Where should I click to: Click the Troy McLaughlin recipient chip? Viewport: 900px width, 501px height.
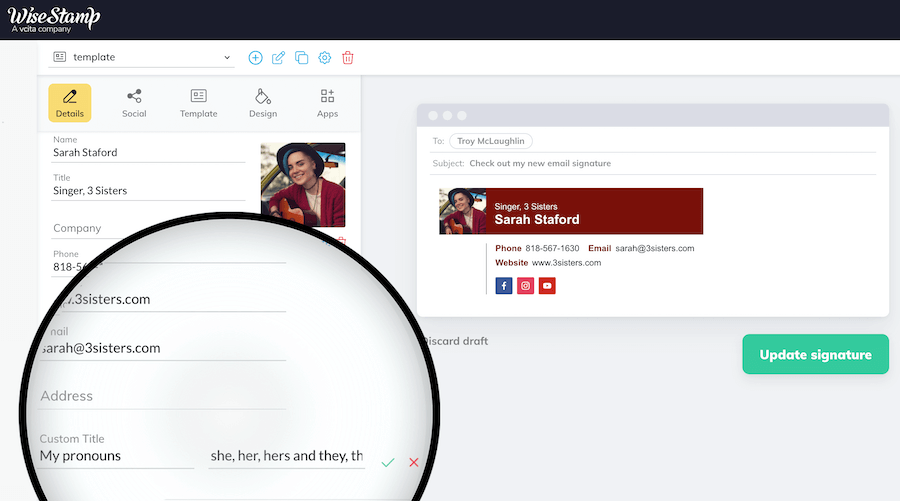click(491, 141)
